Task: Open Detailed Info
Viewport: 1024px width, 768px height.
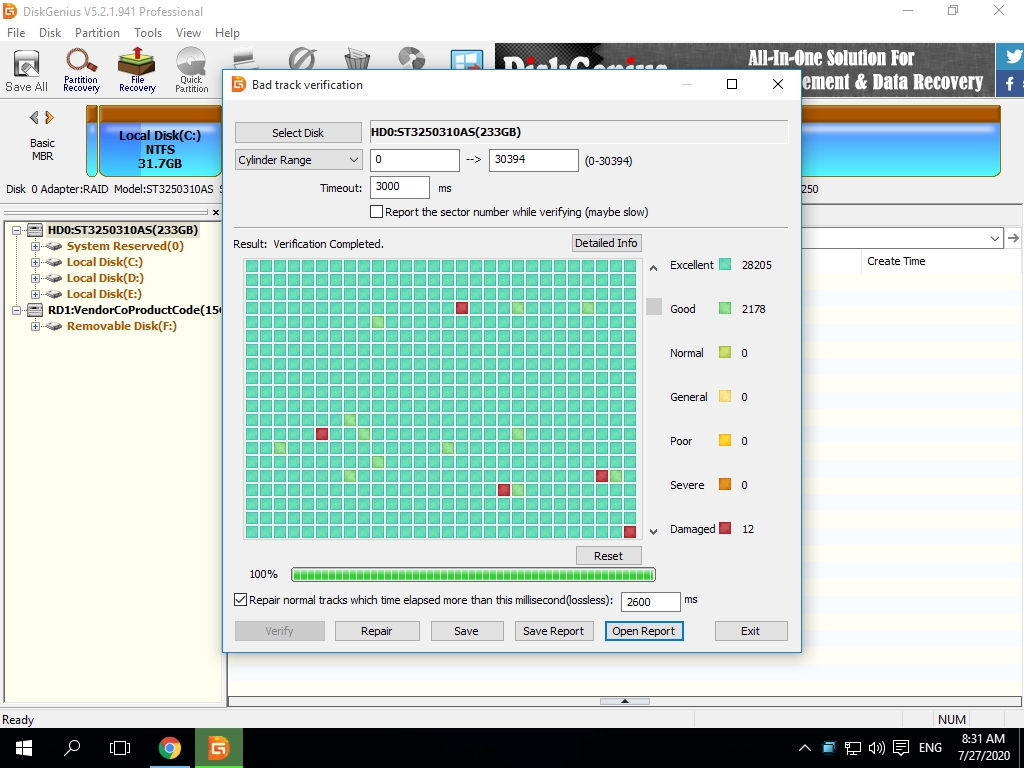Action: pos(606,243)
